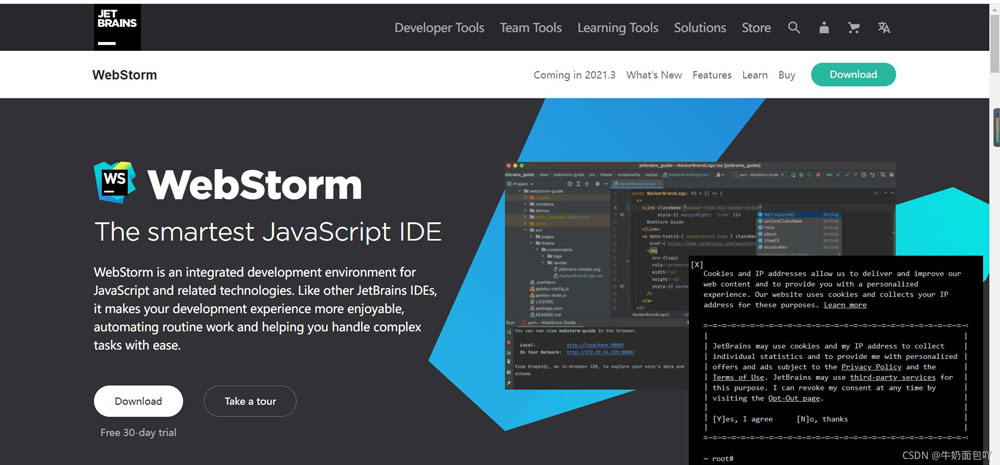The width and height of the screenshot is (1000, 465).
Task: Open the Team Tools menu
Action: (x=531, y=27)
